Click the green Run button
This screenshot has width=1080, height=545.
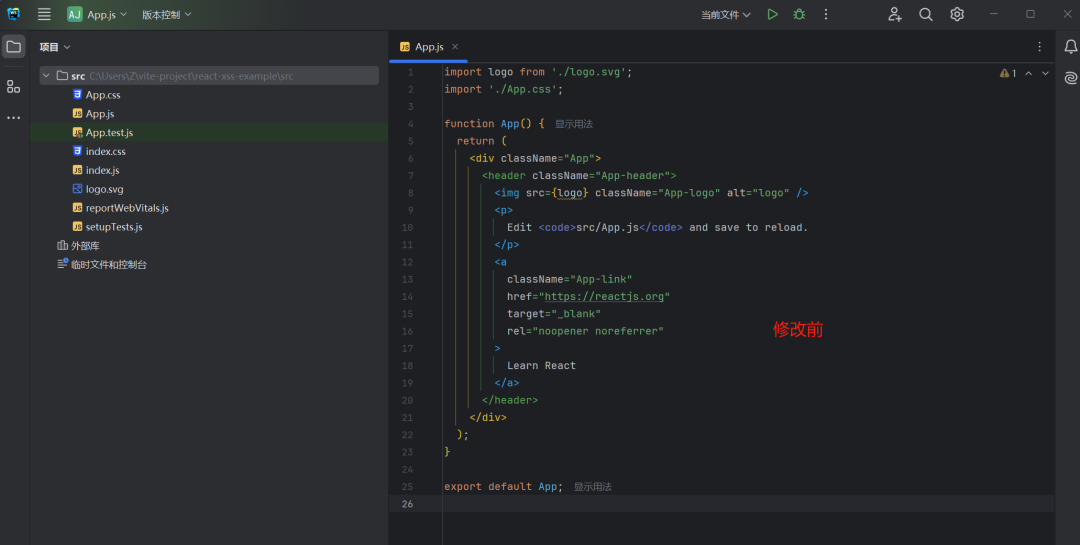pos(772,14)
